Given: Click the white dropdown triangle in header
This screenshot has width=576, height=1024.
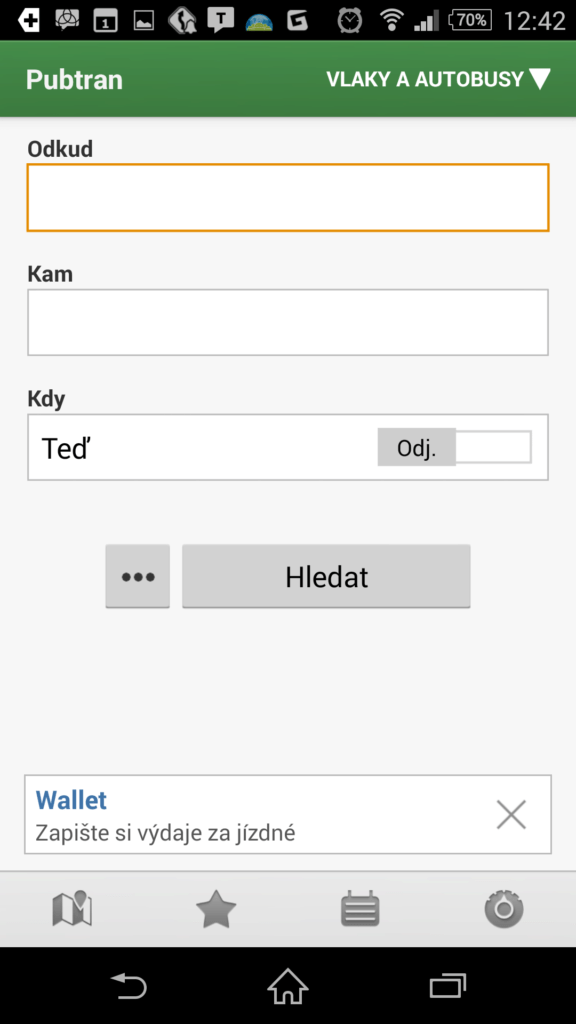Looking at the screenshot, I should click(x=540, y=79).
